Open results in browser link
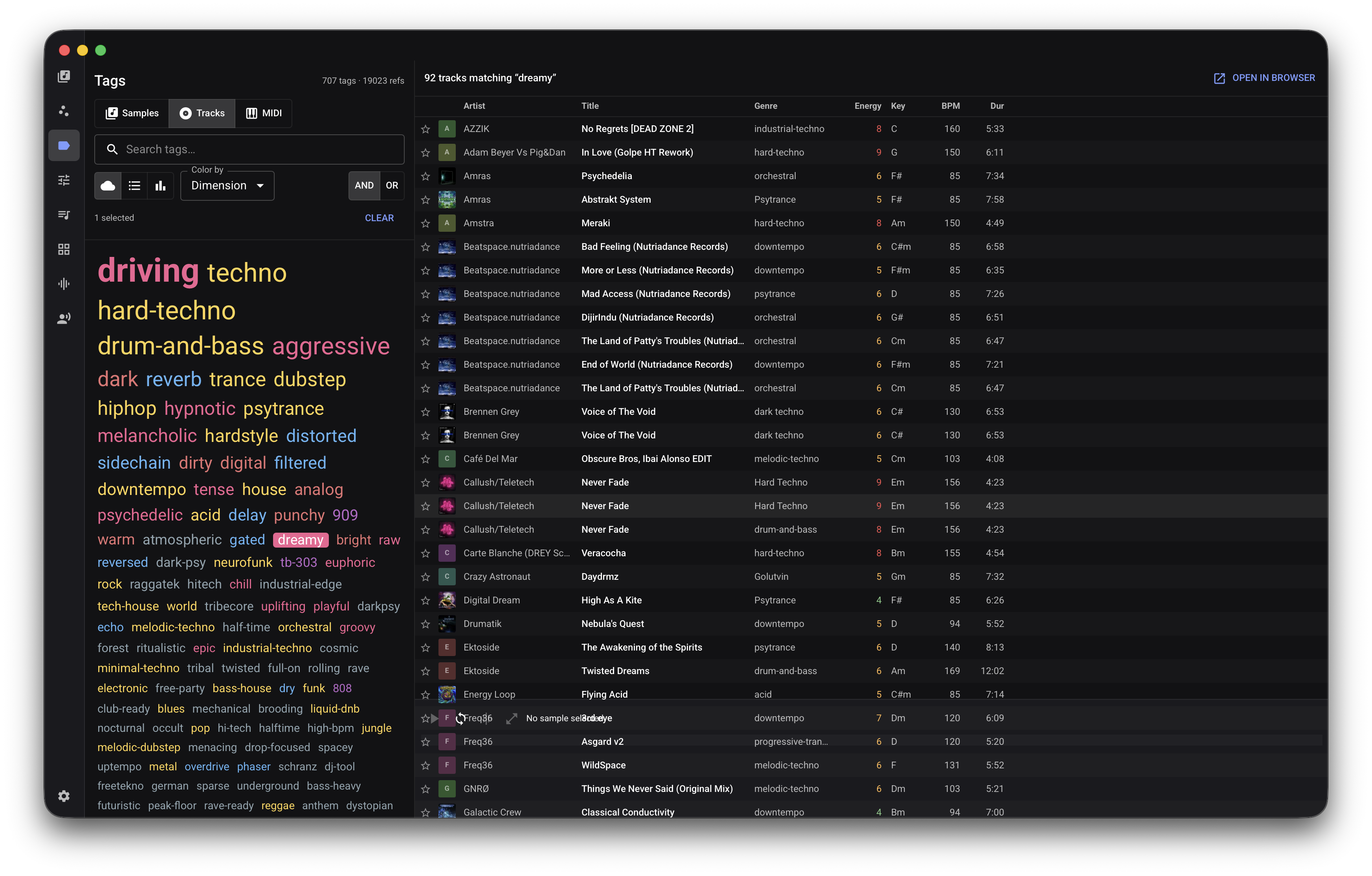This screenshot has width=1372, height=876. pos(1264,78)
